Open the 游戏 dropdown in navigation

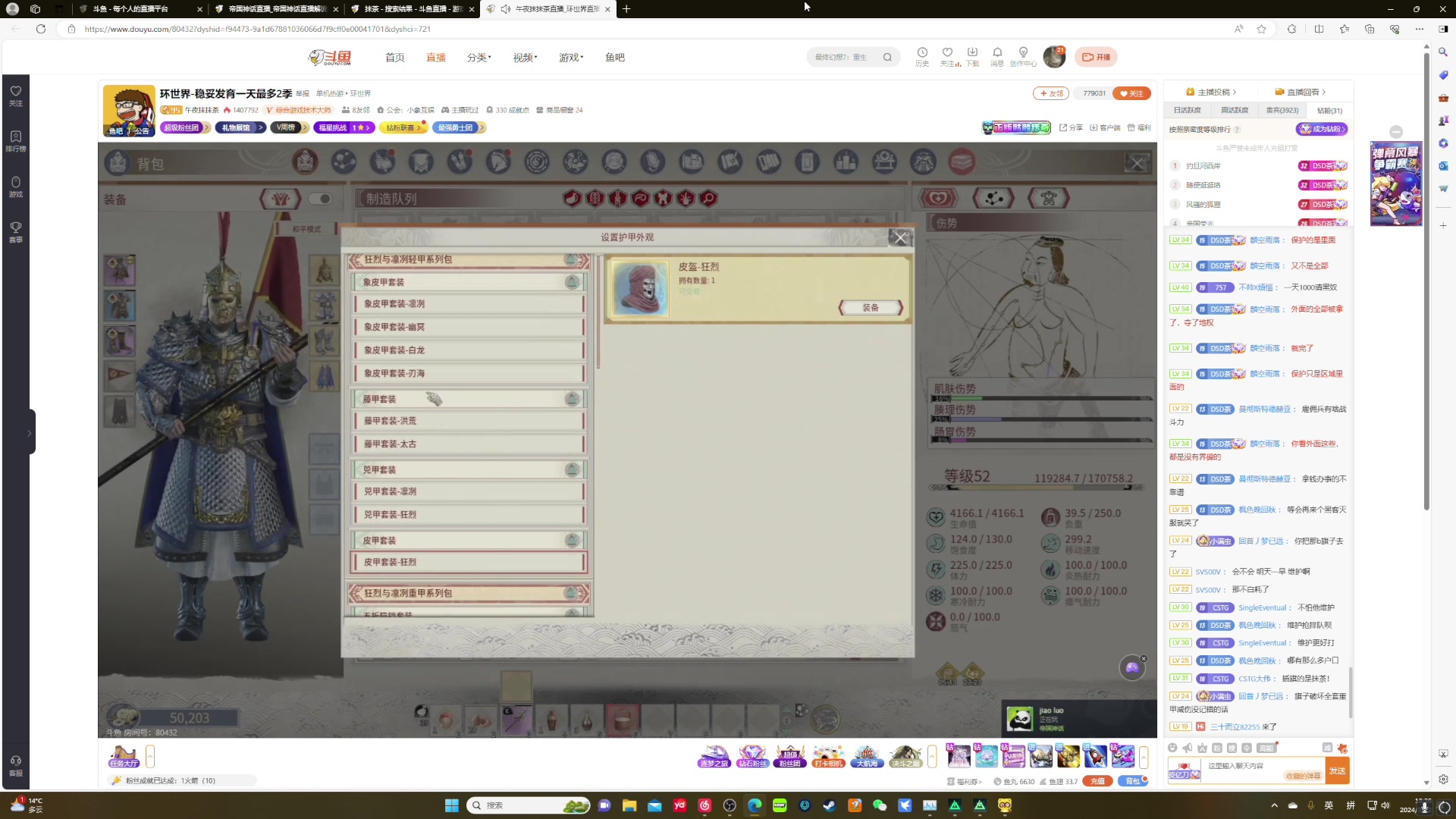[x=571, y=58]
